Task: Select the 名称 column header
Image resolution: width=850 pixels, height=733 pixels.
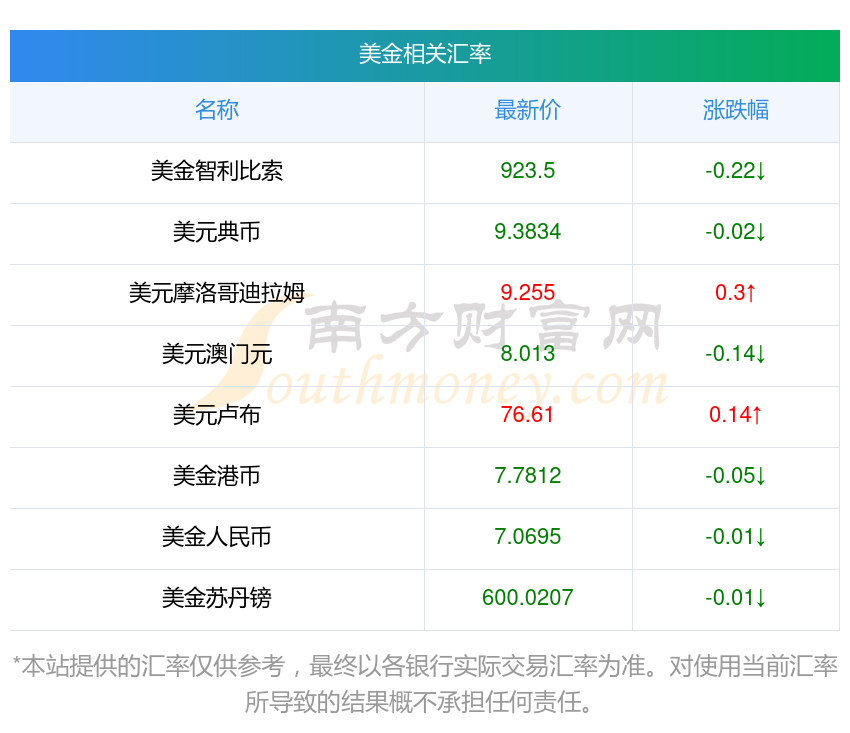Action: [x=217, y=110]
